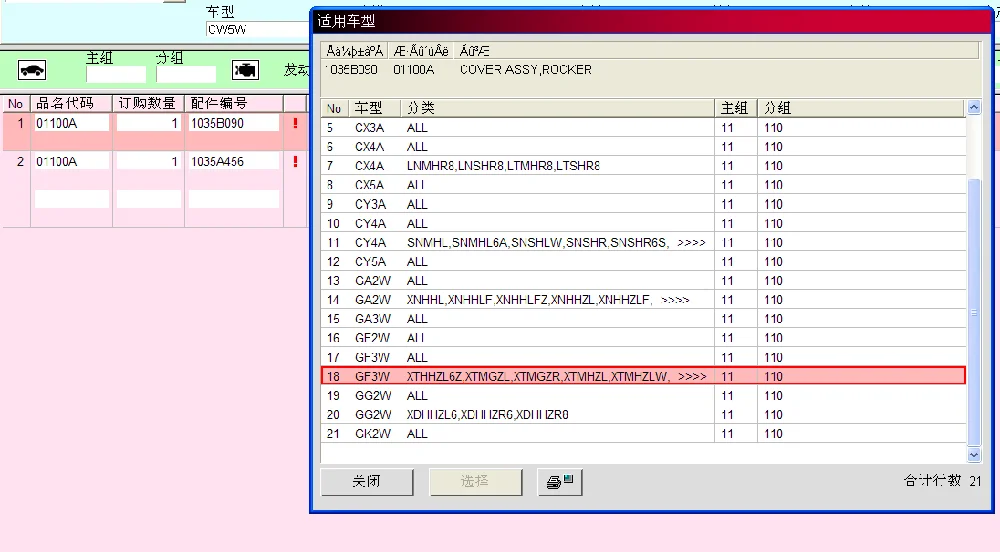The image size is (1000, 552).
Task: Click red exclamation mark in row 1
Action: 295,123
